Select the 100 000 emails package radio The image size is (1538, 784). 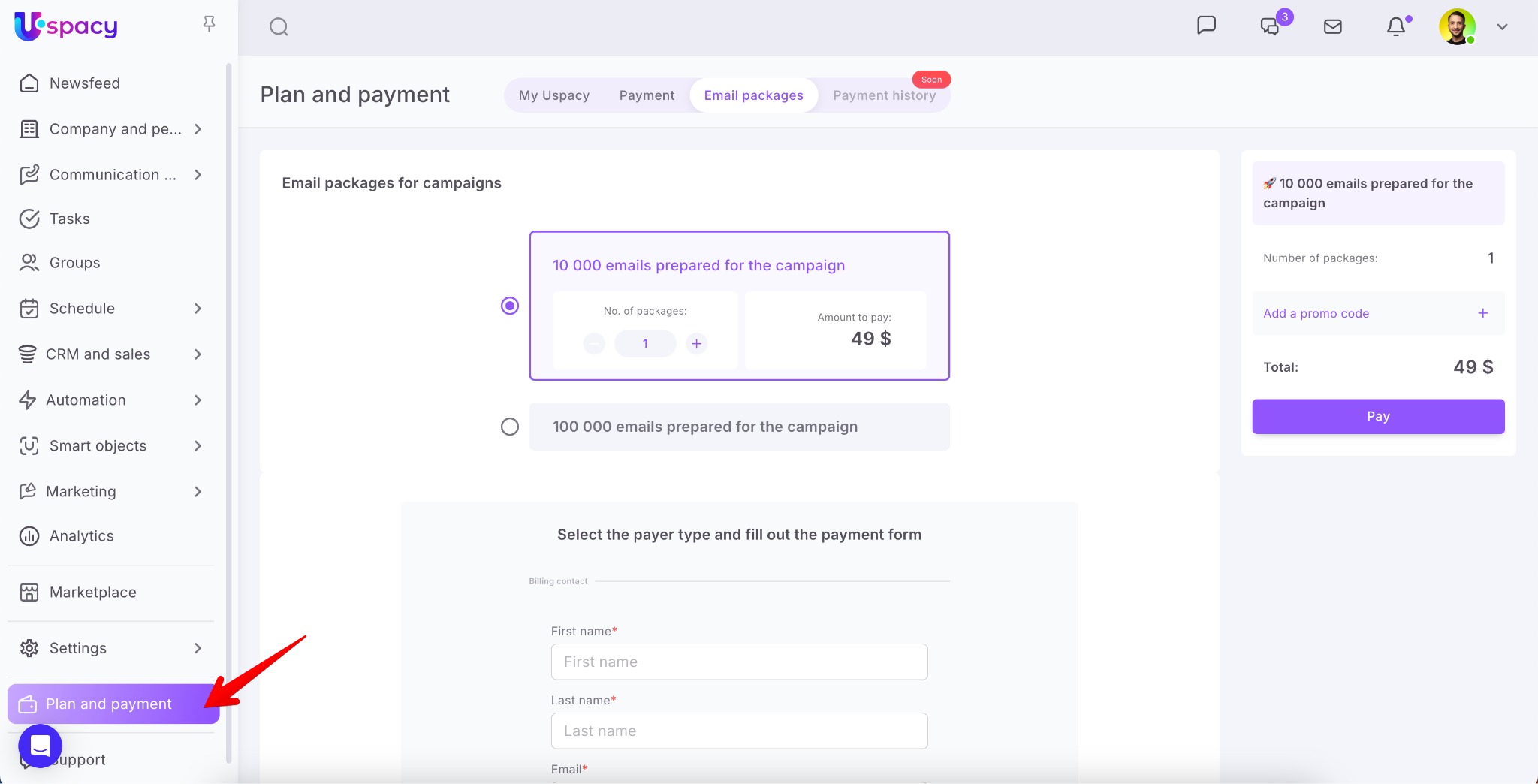(510, 427)
